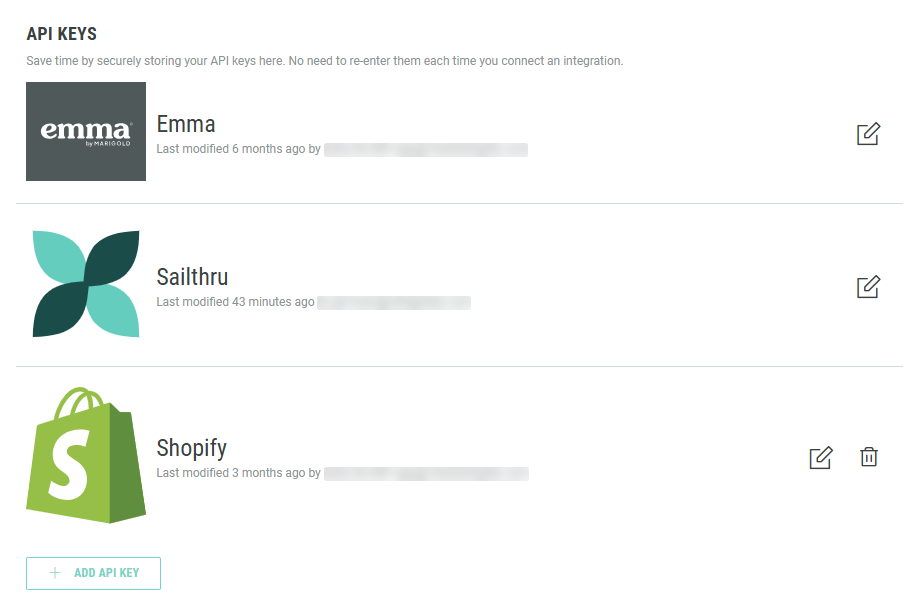919x612 pixels.
Task: Click Emma's 'Last modified 6 months ago' text
Action: 238,149
